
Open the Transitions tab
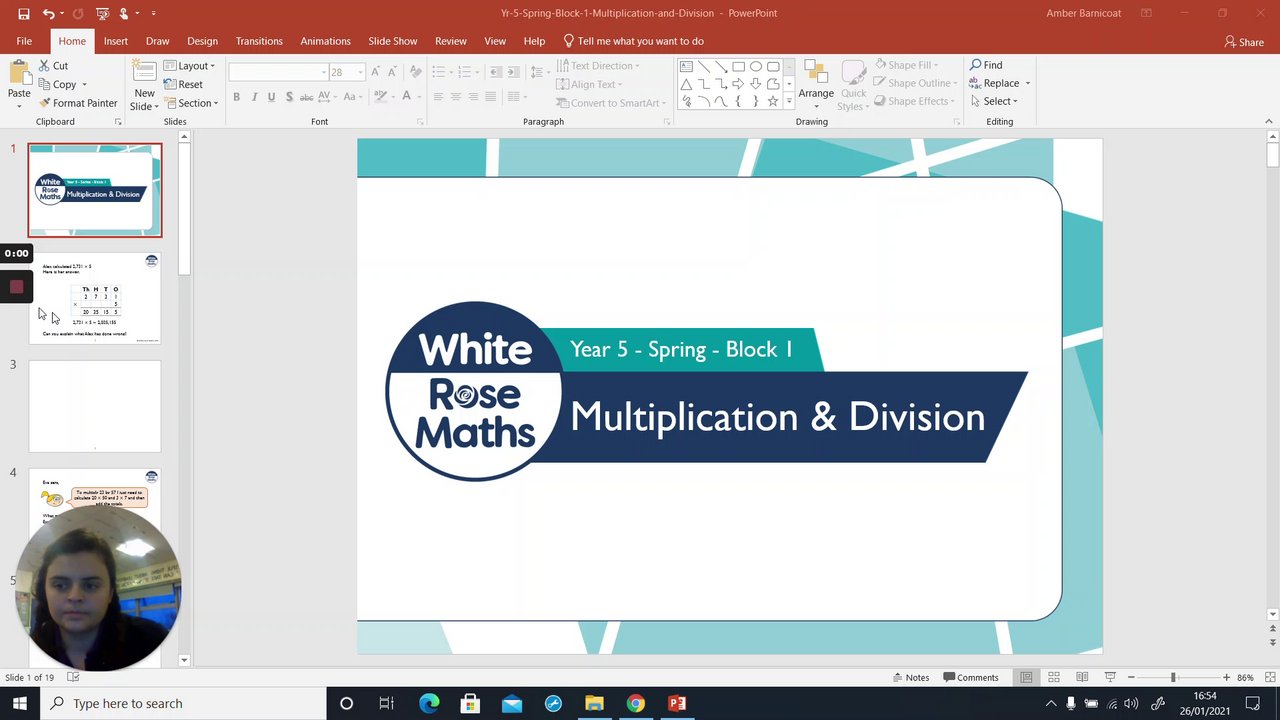259,41
